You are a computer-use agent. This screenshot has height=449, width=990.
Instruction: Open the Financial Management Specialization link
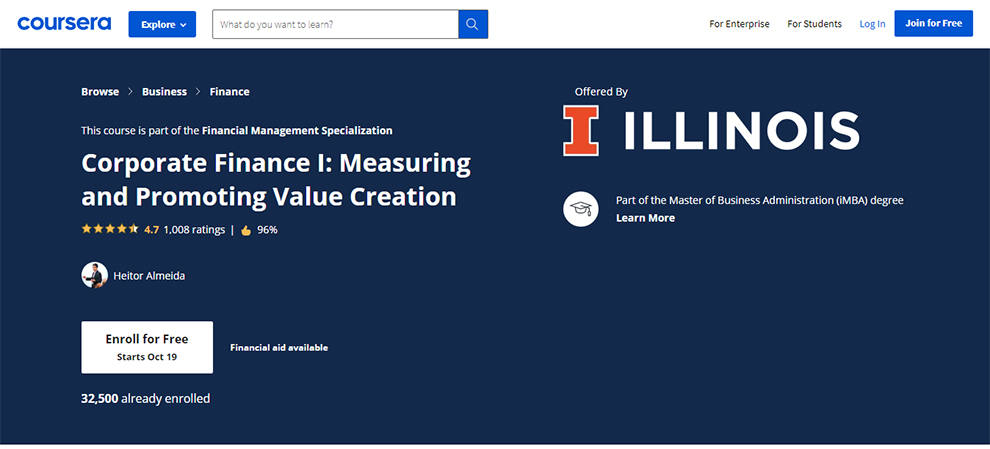pos(297,130)
